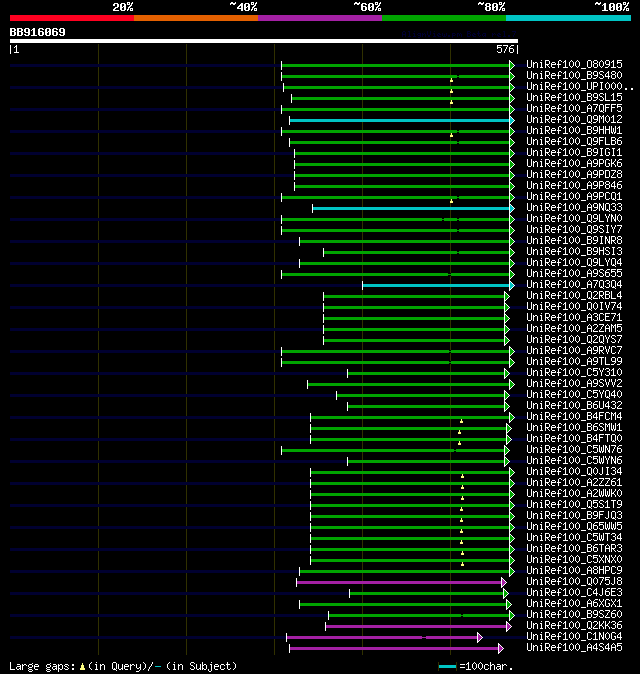Open UniRef100_A7QFF5 hit
Image resolution: width=640 pixels, height=674 pixels.
[x=574, y=108]
